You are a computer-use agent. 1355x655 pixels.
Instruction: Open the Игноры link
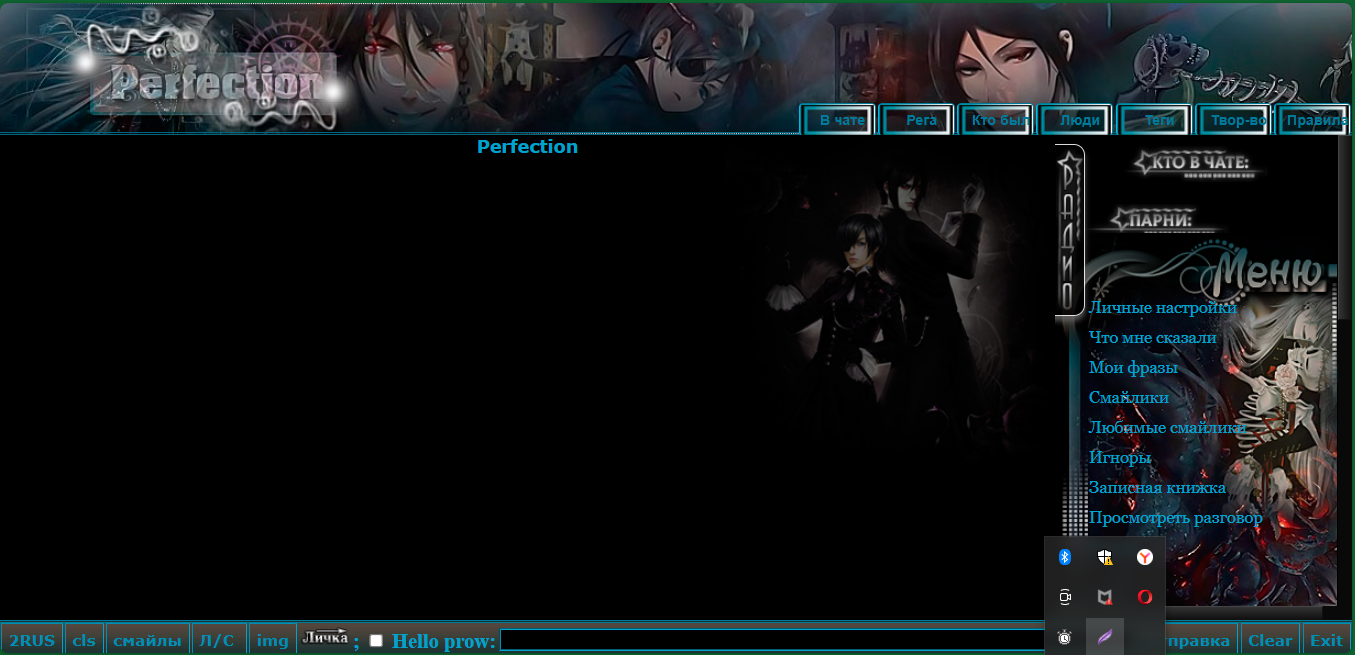tap(1120, 458)
